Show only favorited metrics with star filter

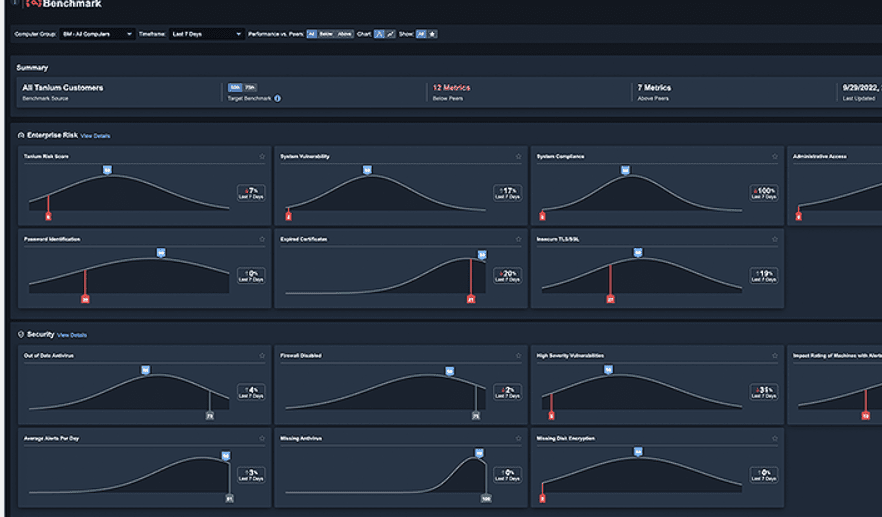click(x=432, y=34)
